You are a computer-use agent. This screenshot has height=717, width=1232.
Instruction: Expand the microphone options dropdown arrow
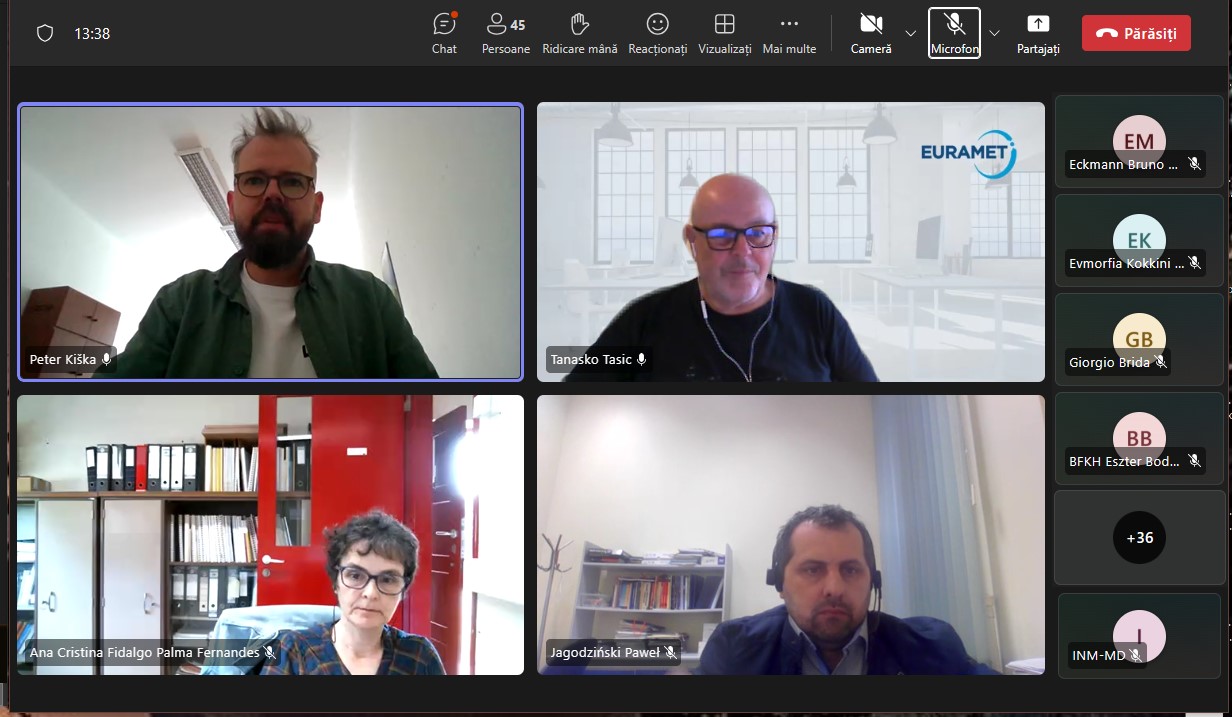[x=994, y=33]
